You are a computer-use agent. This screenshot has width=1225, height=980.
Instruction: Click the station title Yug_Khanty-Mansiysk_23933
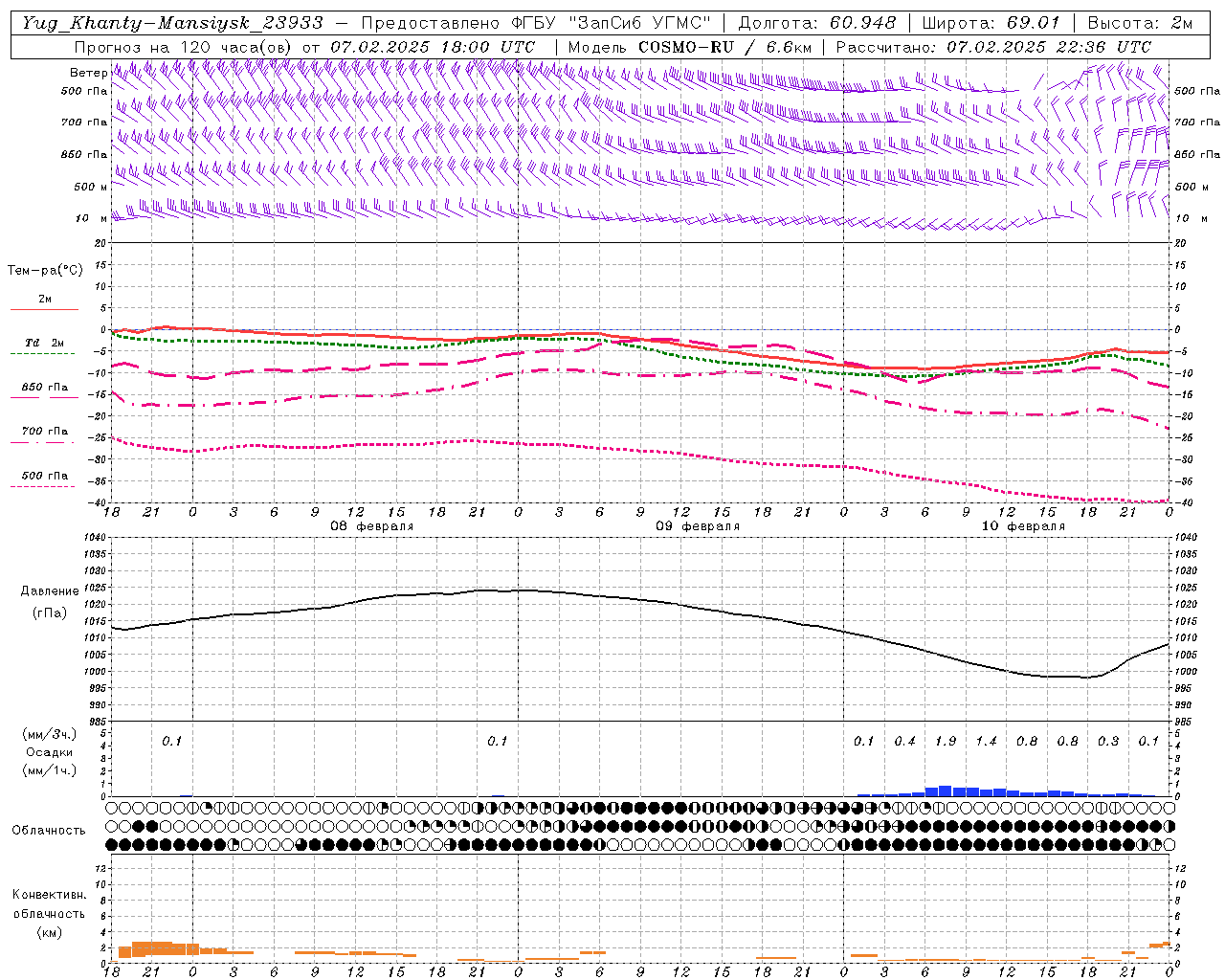172,23
